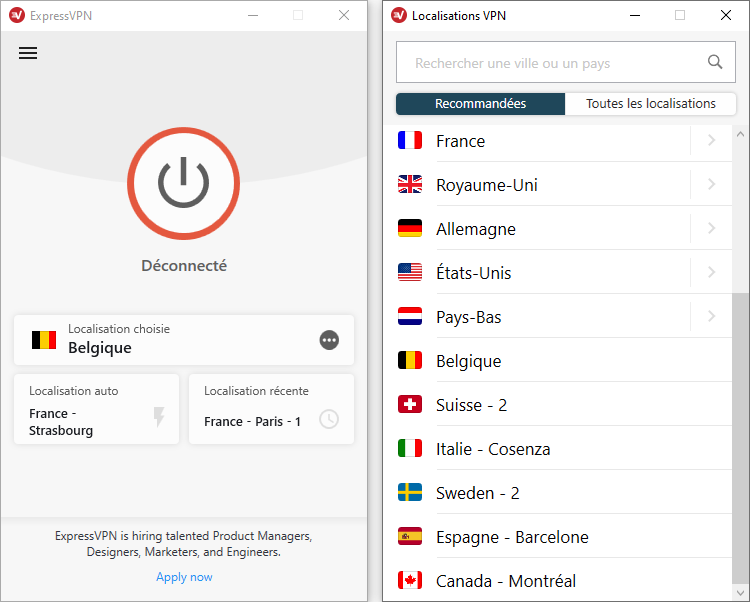This screenshot has width=750, height=602.
Task: Click the ExpressVPN logo in main window title
Action: 17,15
